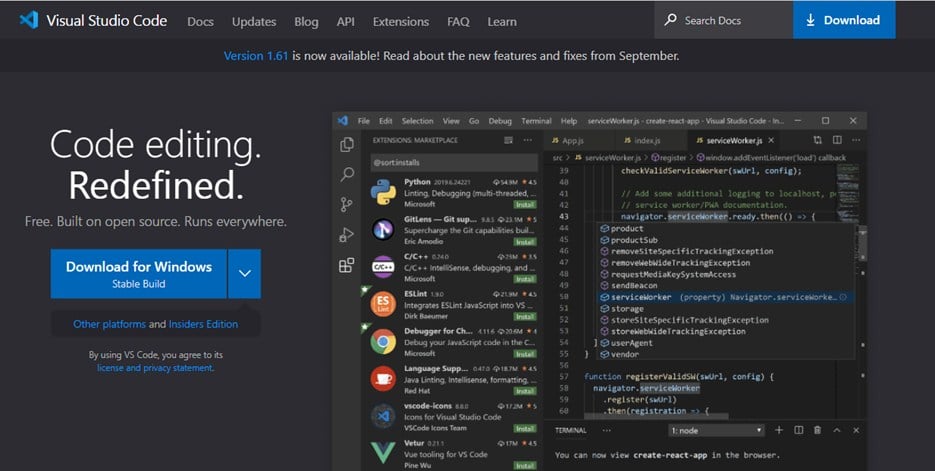Close the serviceWorker.js tab

pyautogui.click(x=771, y=141)
